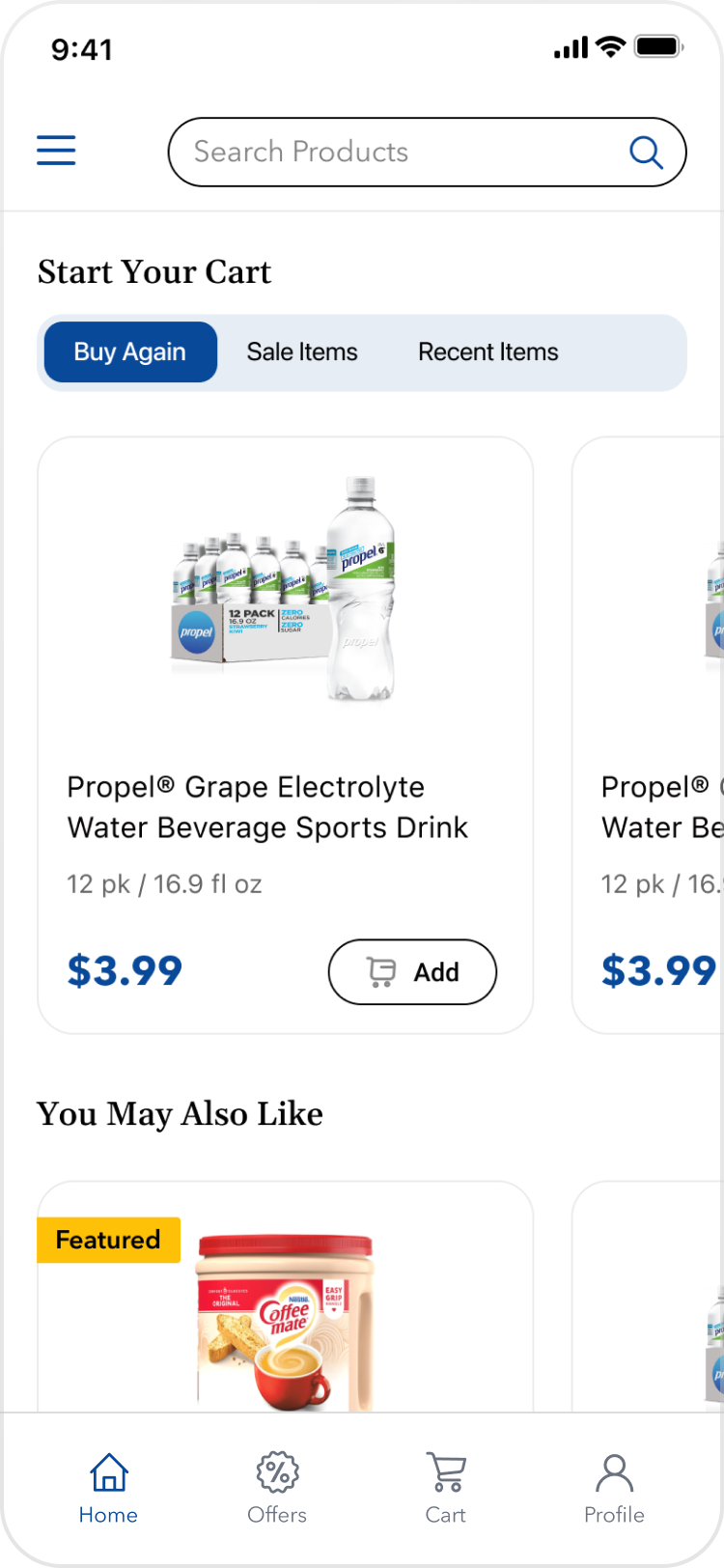Image resolution: width=724 pixels, height=1568 pixels.
Task: Tap the $3.99 price on first card
Action: tap(125, 971)
